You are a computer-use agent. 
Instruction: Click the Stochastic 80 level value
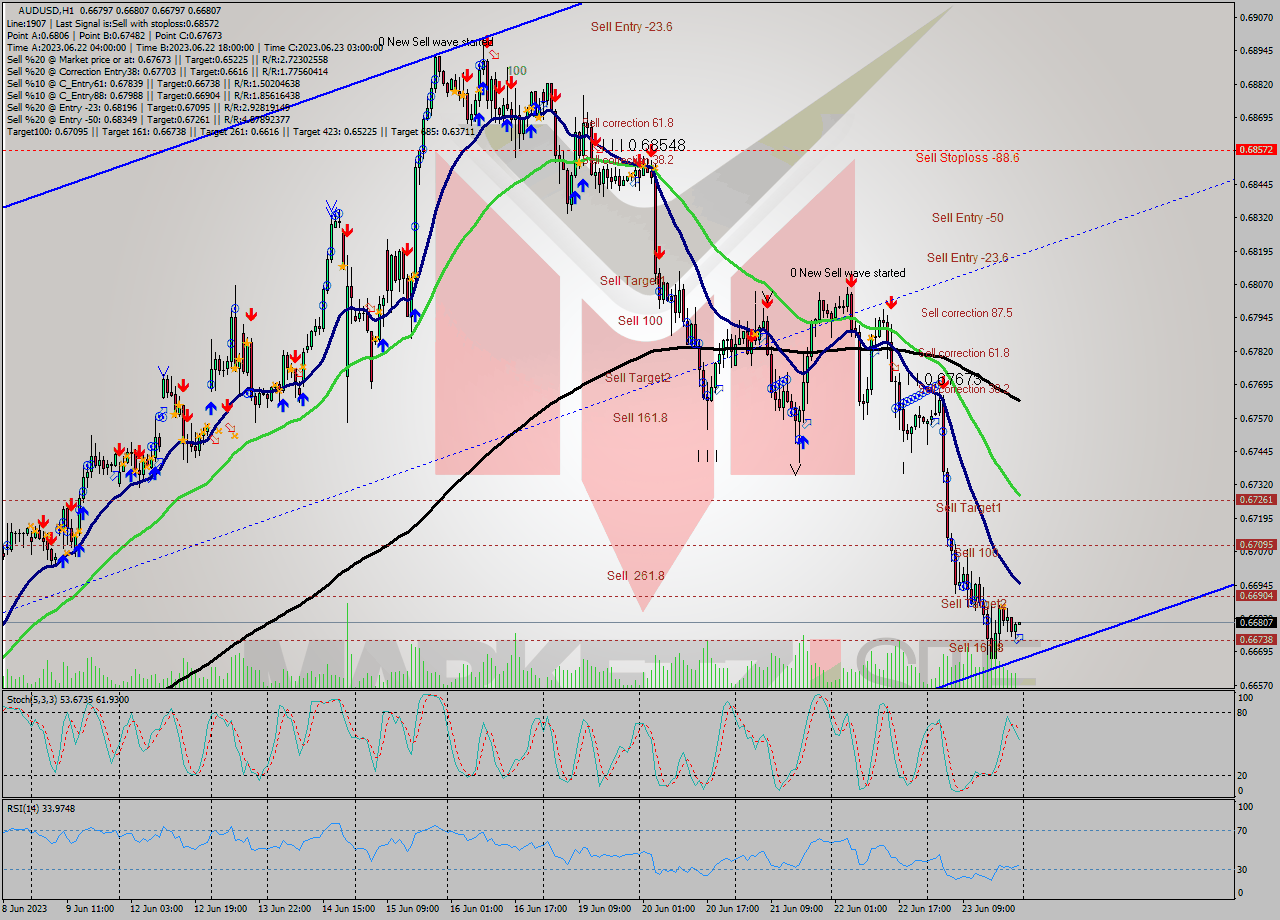(1243, 713)
